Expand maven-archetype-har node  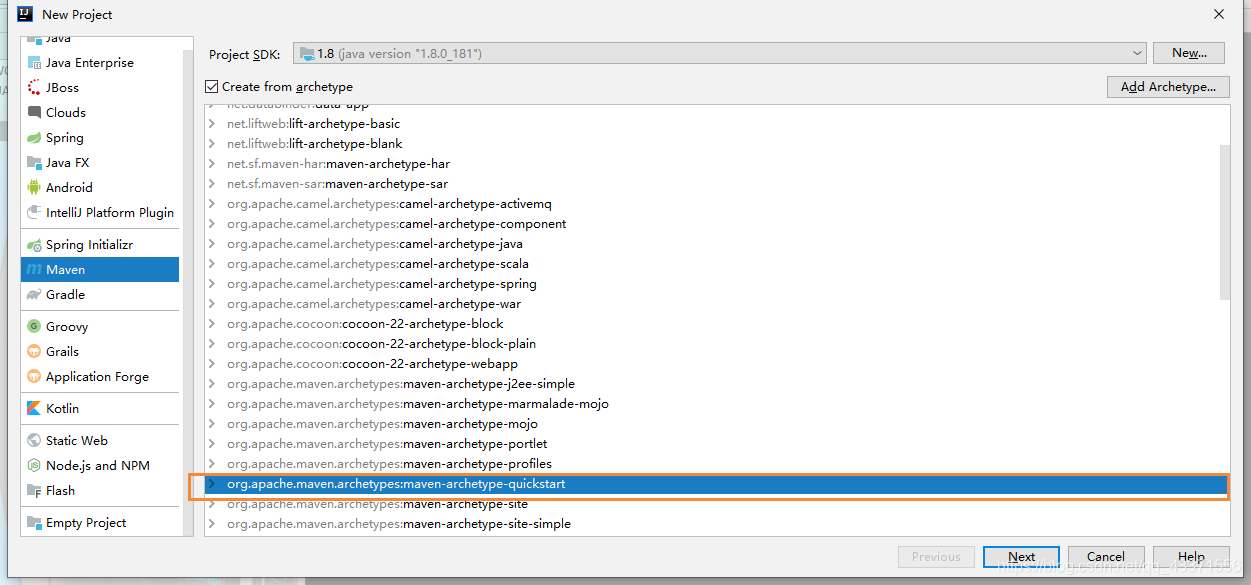211,164
